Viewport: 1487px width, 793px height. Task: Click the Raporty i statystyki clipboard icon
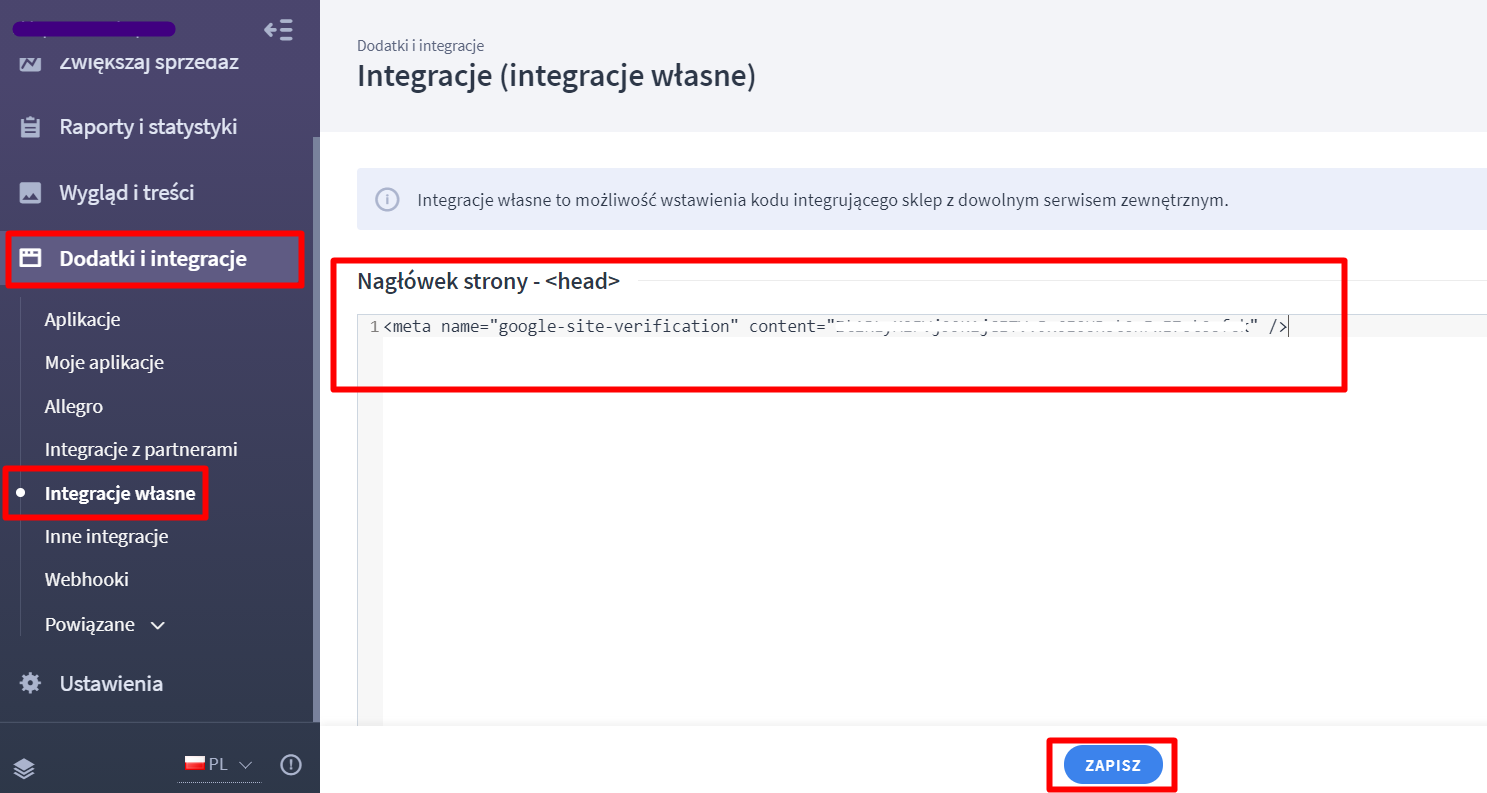click(x=31, y=128)
